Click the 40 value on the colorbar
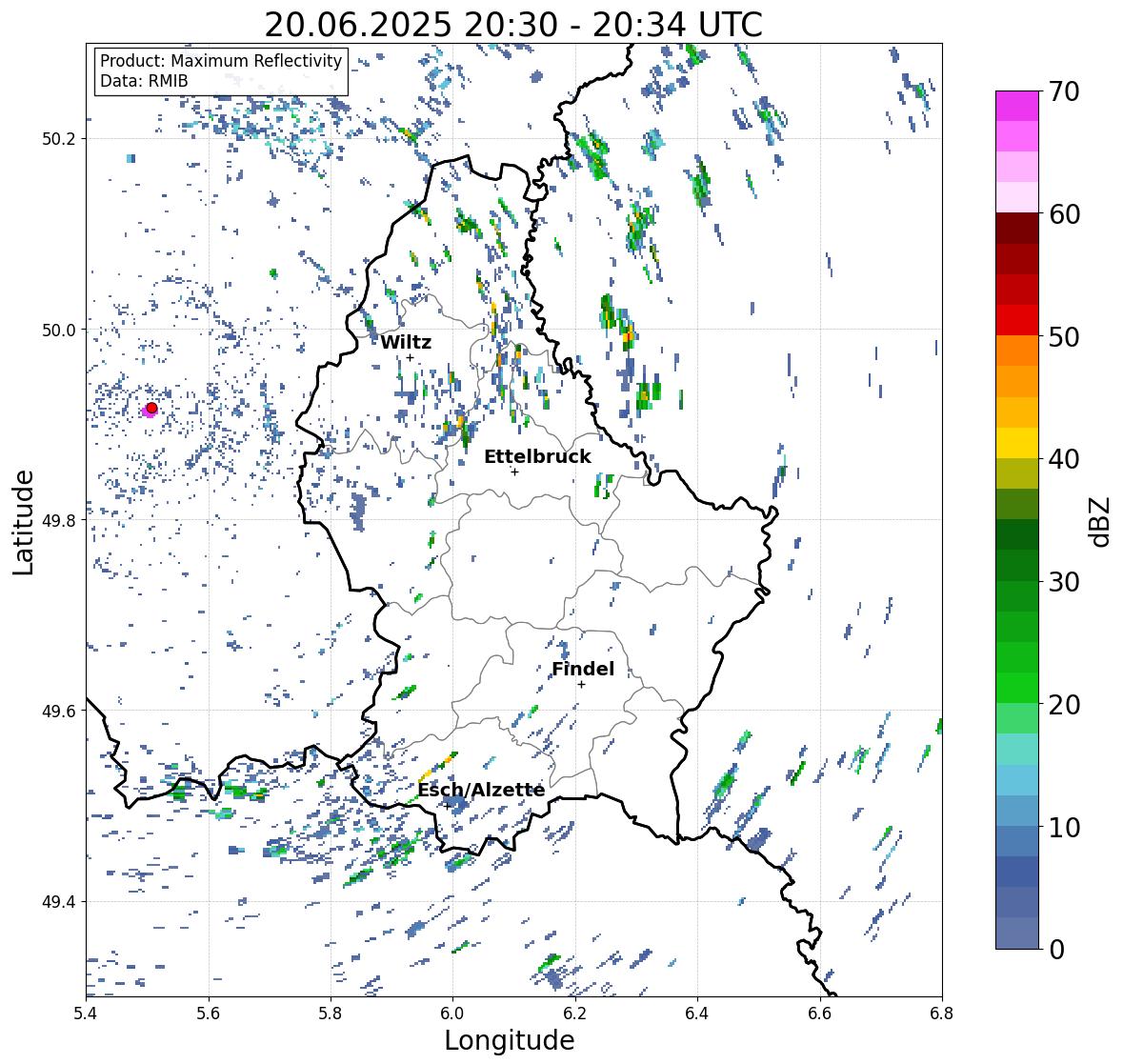The image size is (1123, 1064). tap(1064, 459)
